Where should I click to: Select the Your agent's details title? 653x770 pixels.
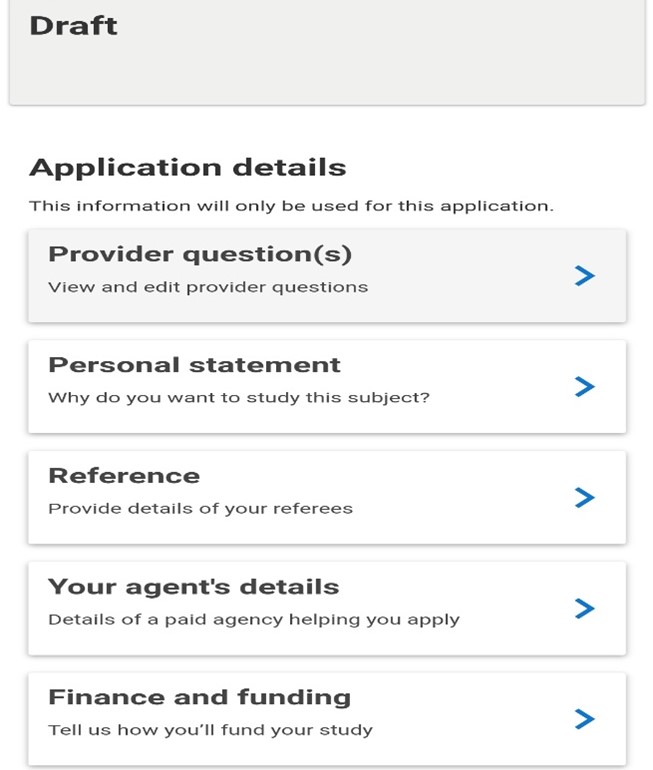[193, 587]
